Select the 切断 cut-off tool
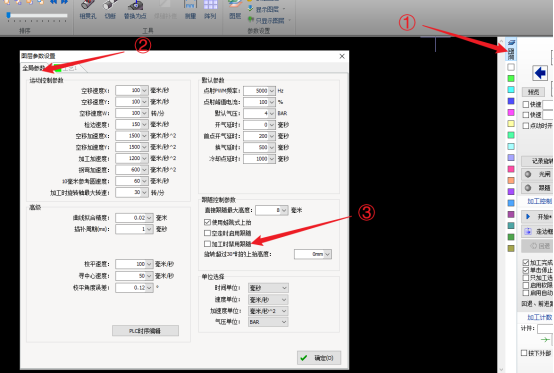The height and width of the screenshot is (373, 554). [110, 10]
